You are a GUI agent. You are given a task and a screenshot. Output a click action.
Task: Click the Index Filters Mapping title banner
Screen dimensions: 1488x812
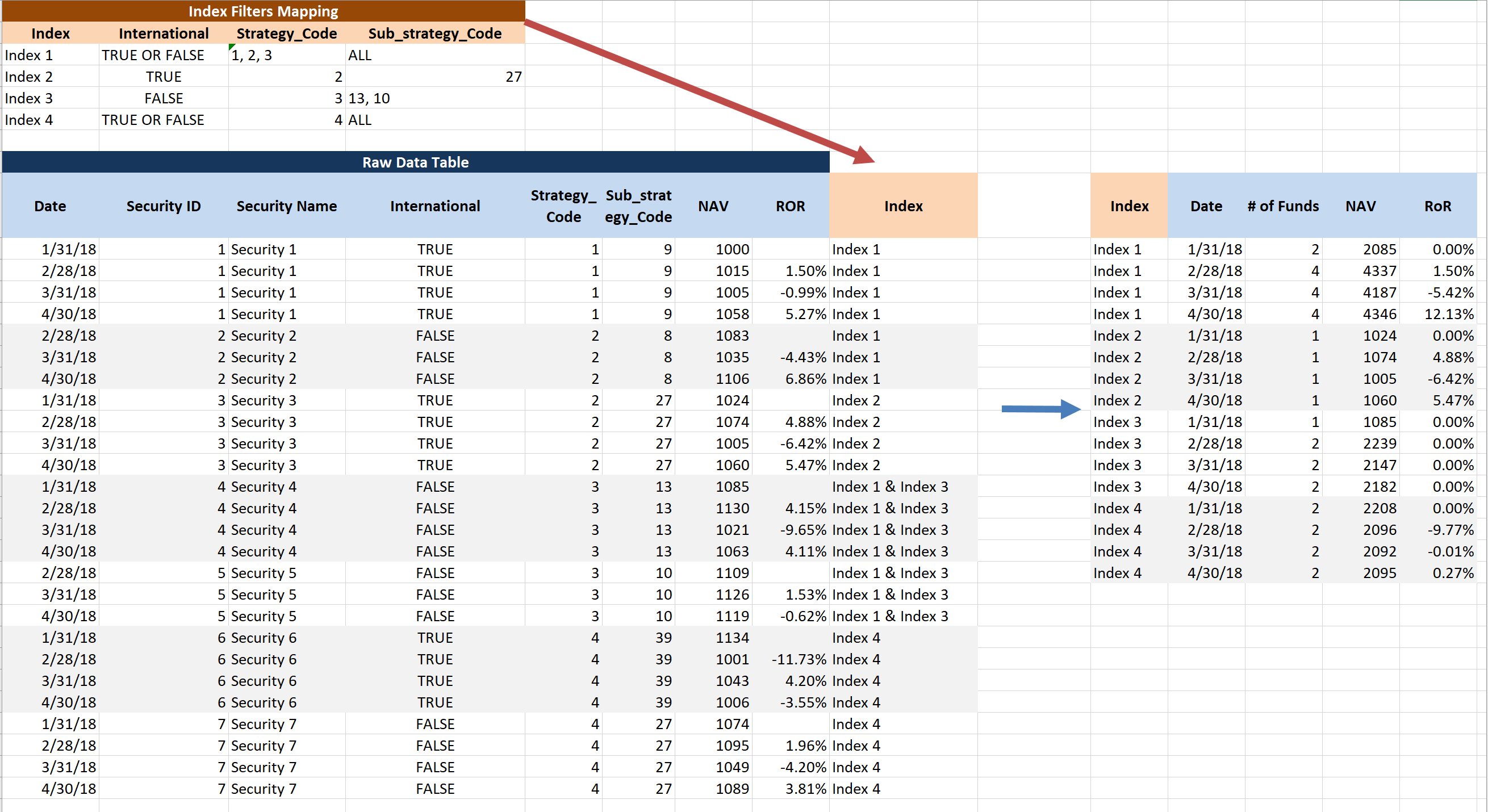(x=264, y=11)
